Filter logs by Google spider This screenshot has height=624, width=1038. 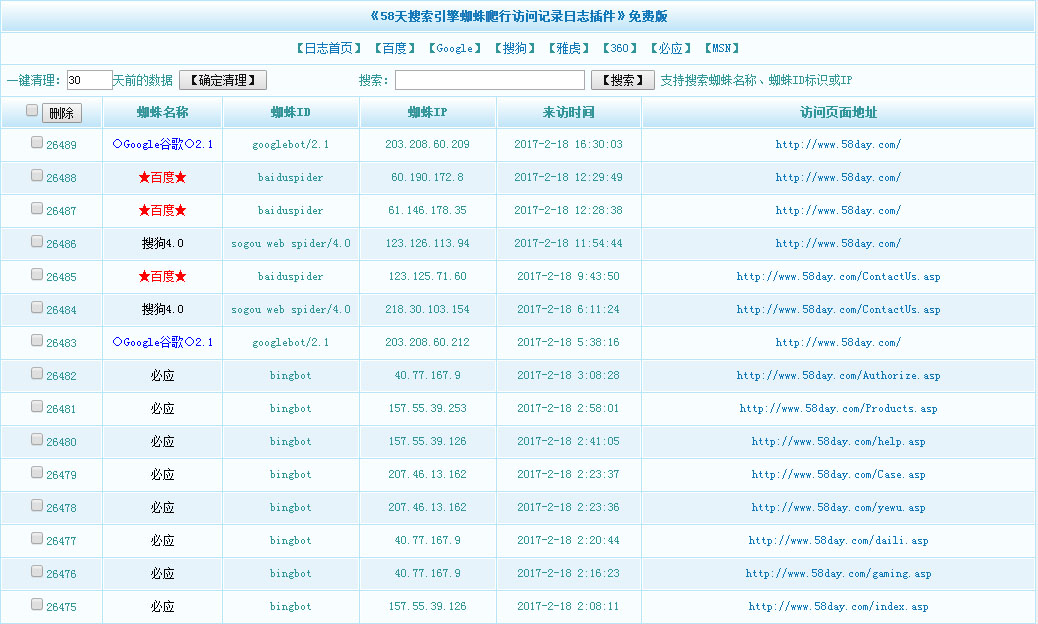[x=455, y=48]
